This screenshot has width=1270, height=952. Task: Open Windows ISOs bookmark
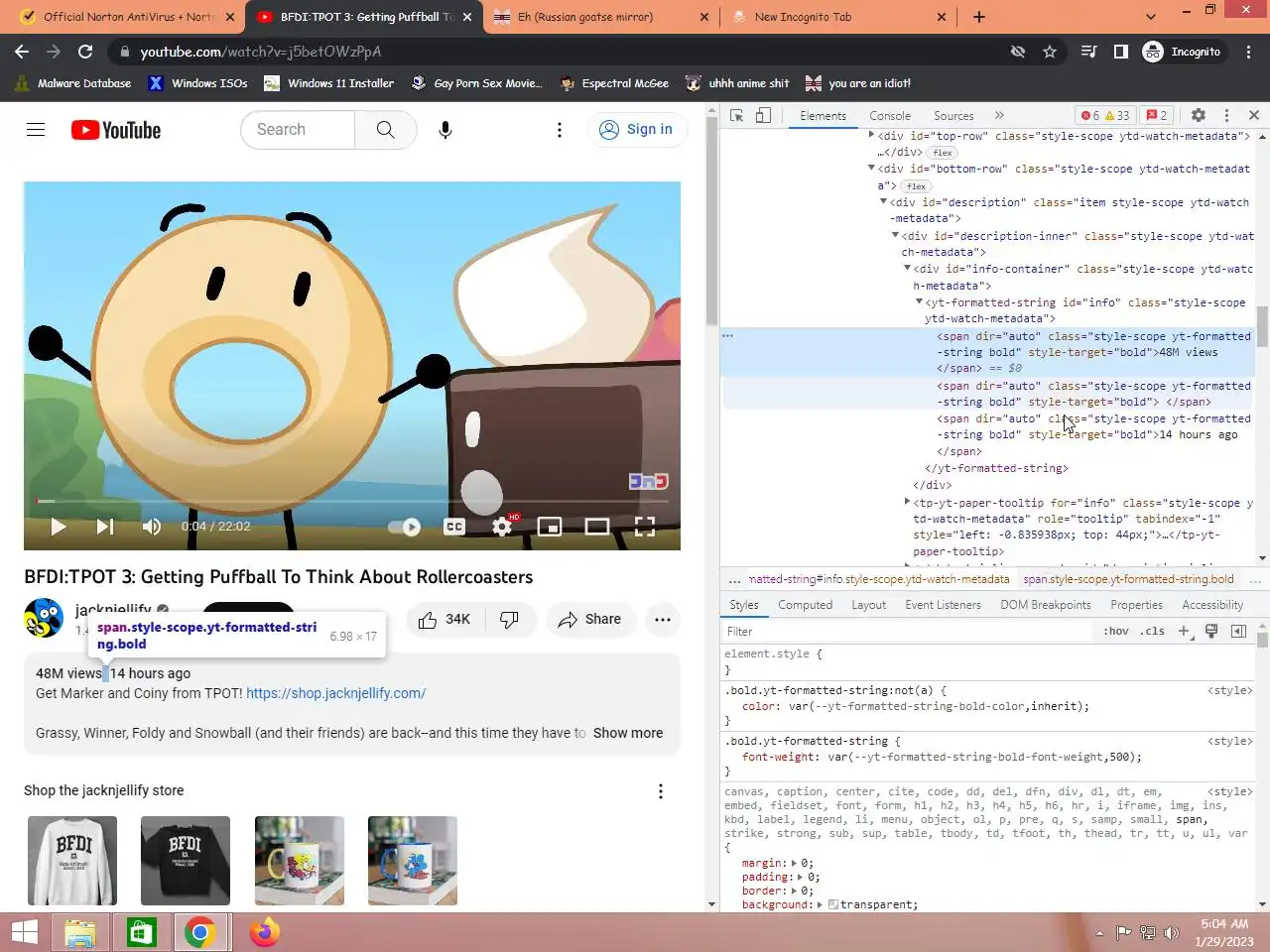point(198,83)
